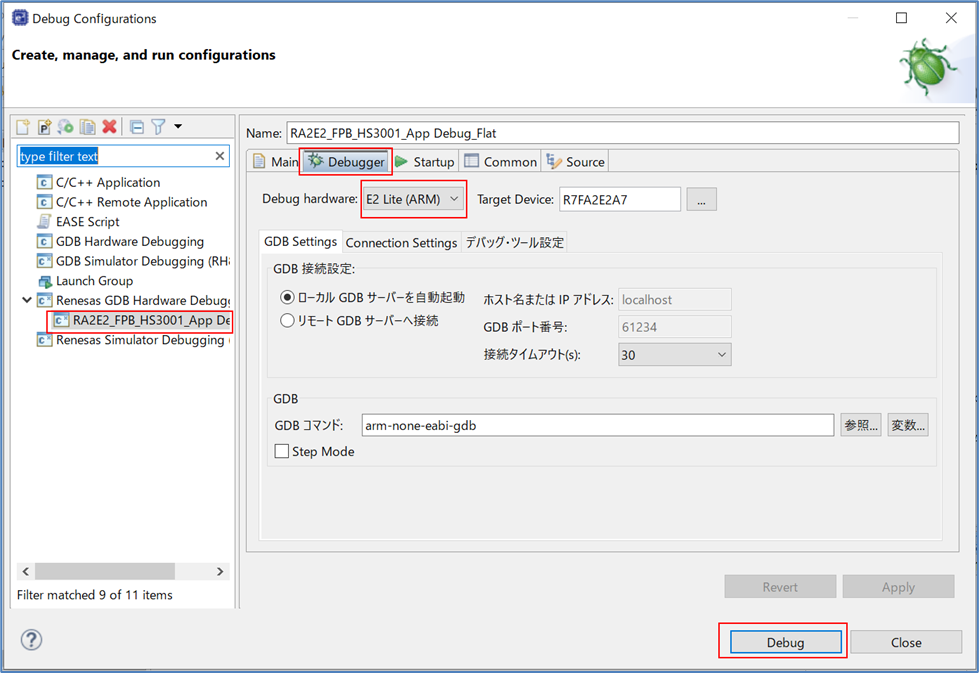Viewport: 979px width, 673px height.
Task: Click the New prototype icon
Action: [44, 127]
